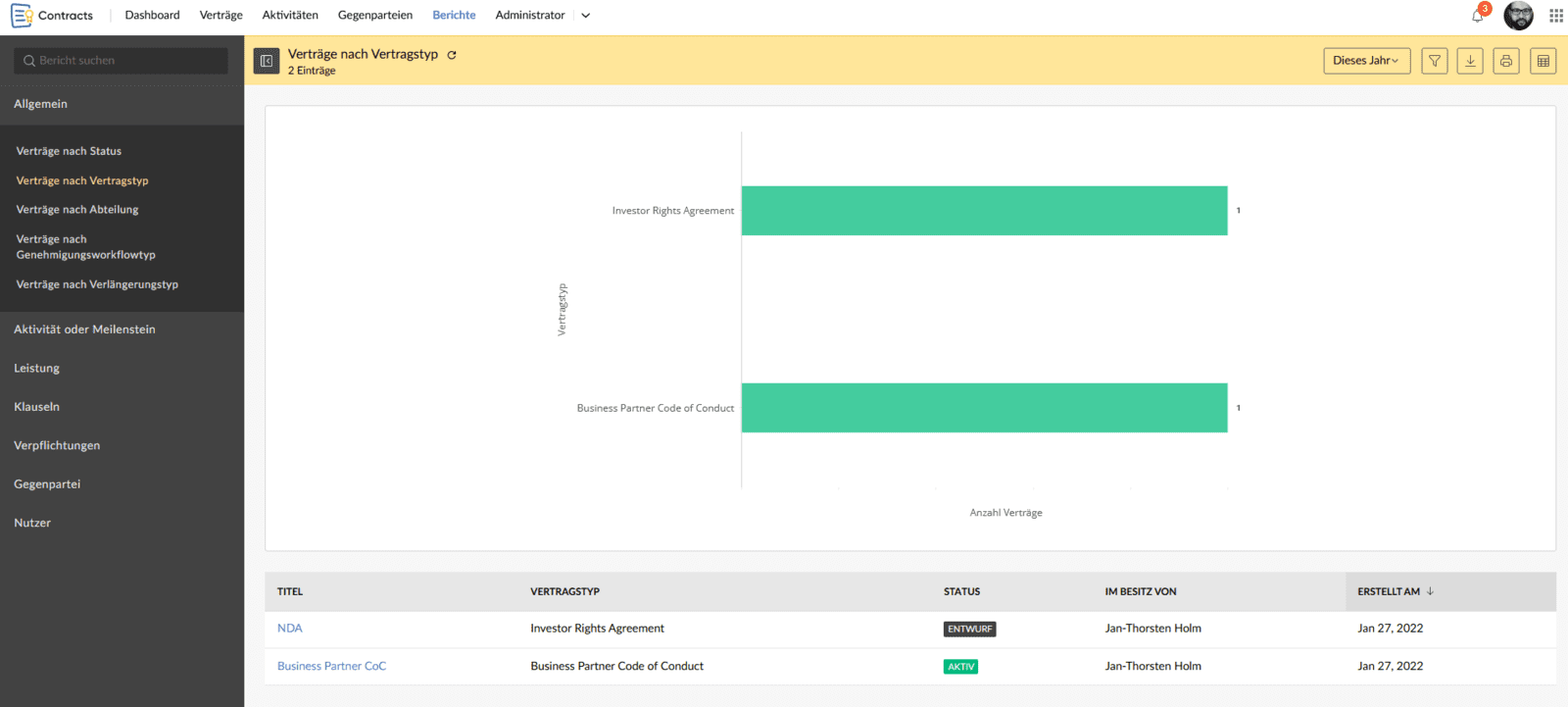Open the Verträge menu
1568x707 pixels.
click(220, 16)
